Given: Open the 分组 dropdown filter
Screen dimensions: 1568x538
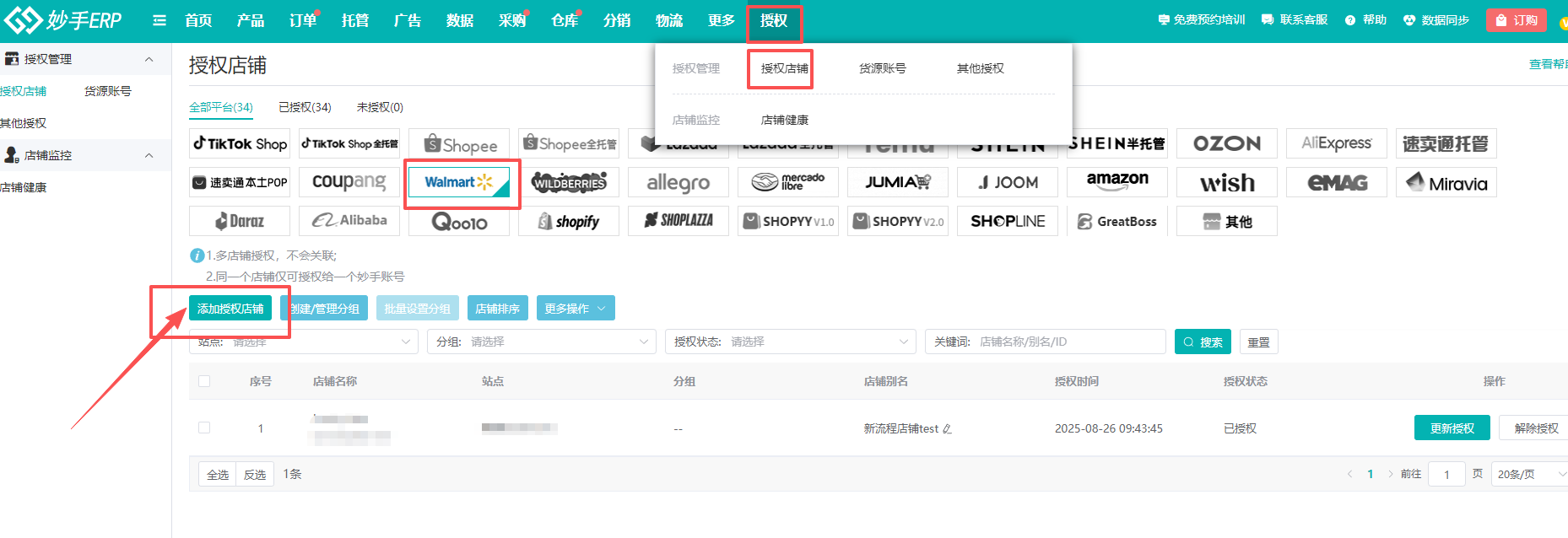Looking at the screenshot, I should (x=542, y=342).
